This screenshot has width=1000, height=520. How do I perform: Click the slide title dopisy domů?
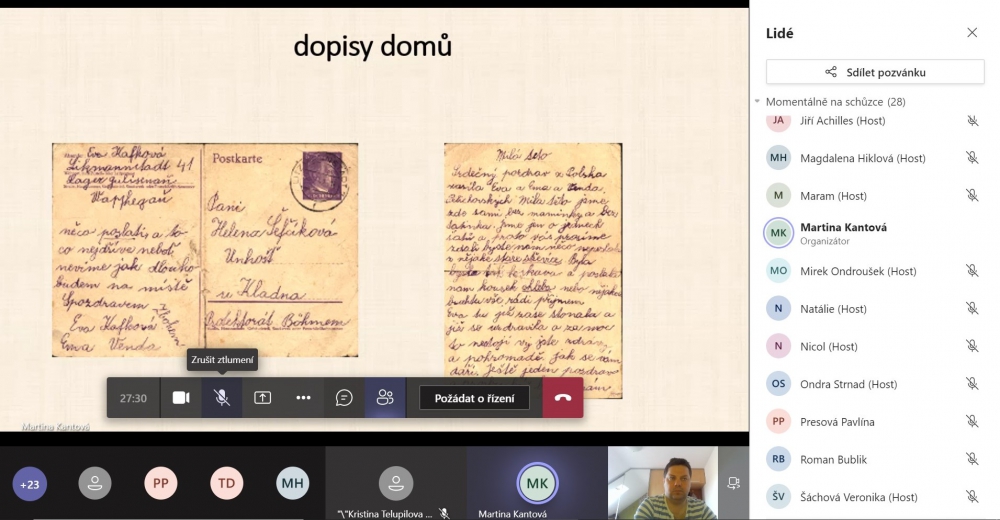tap(372, 46)
